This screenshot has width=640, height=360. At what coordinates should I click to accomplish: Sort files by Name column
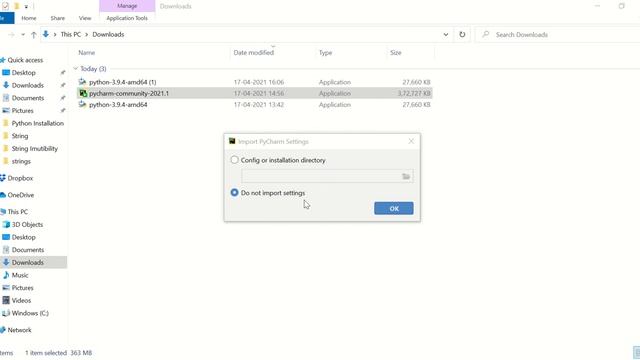tap(87, 53)
